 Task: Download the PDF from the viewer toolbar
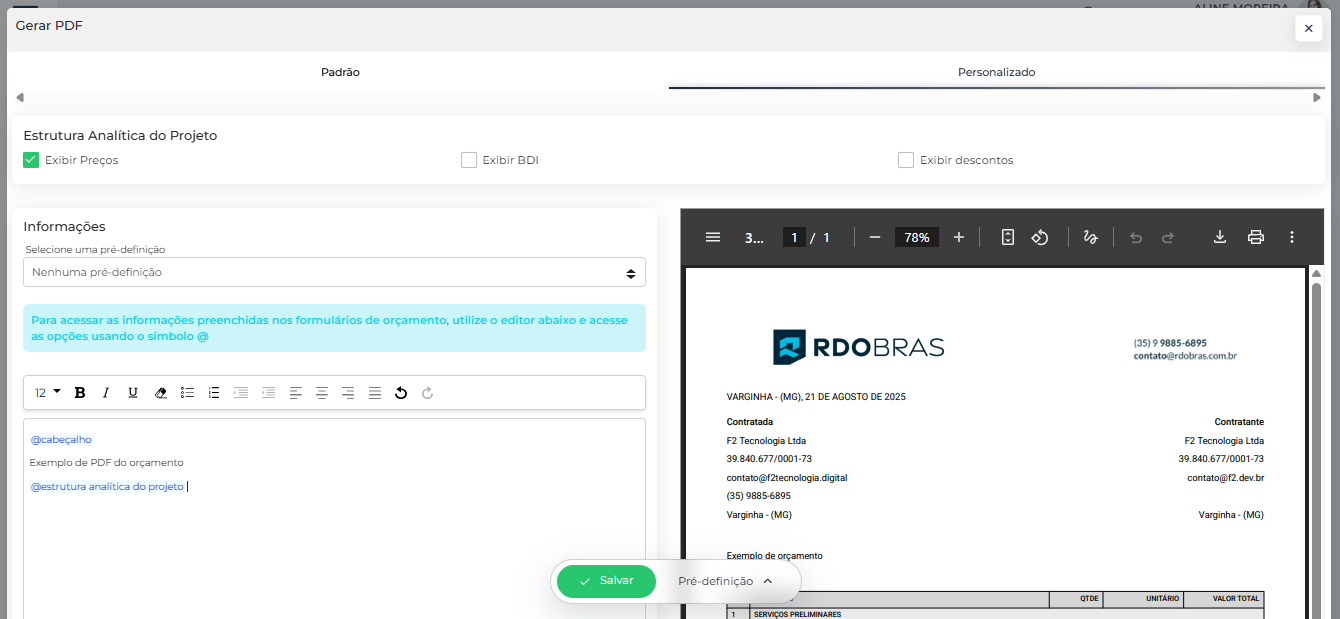(1219, 237)
